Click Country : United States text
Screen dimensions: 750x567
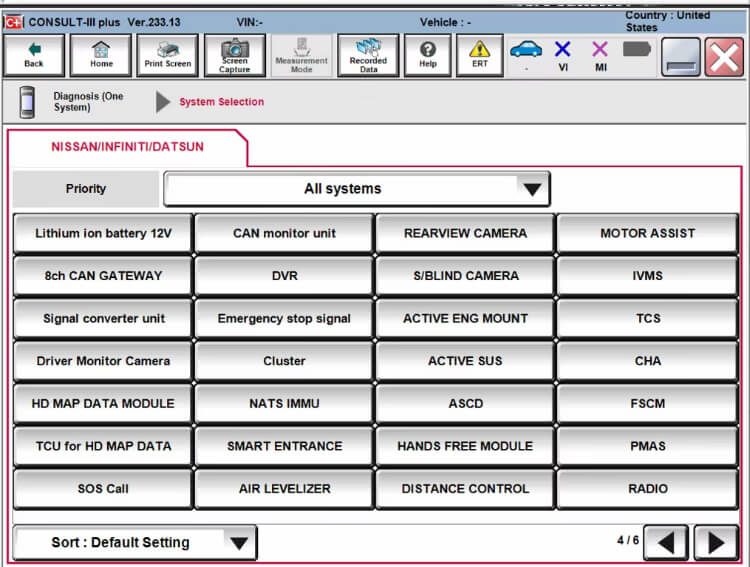(x=667, y=22)
